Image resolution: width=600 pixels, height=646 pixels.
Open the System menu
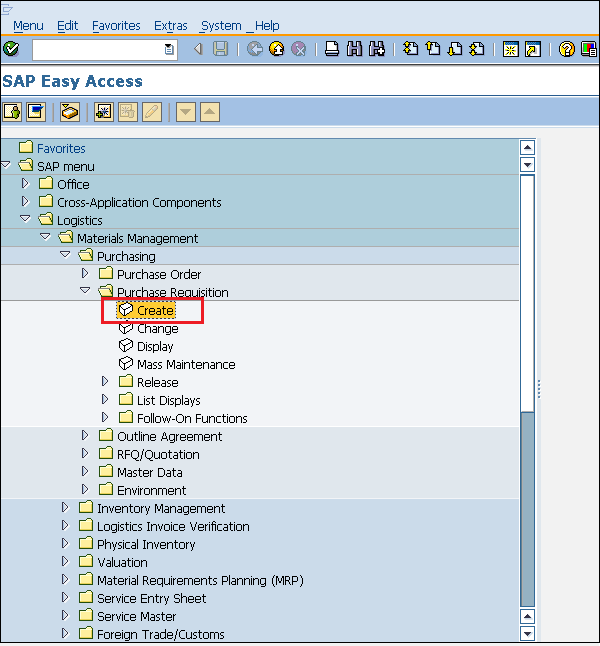point(221,26)
